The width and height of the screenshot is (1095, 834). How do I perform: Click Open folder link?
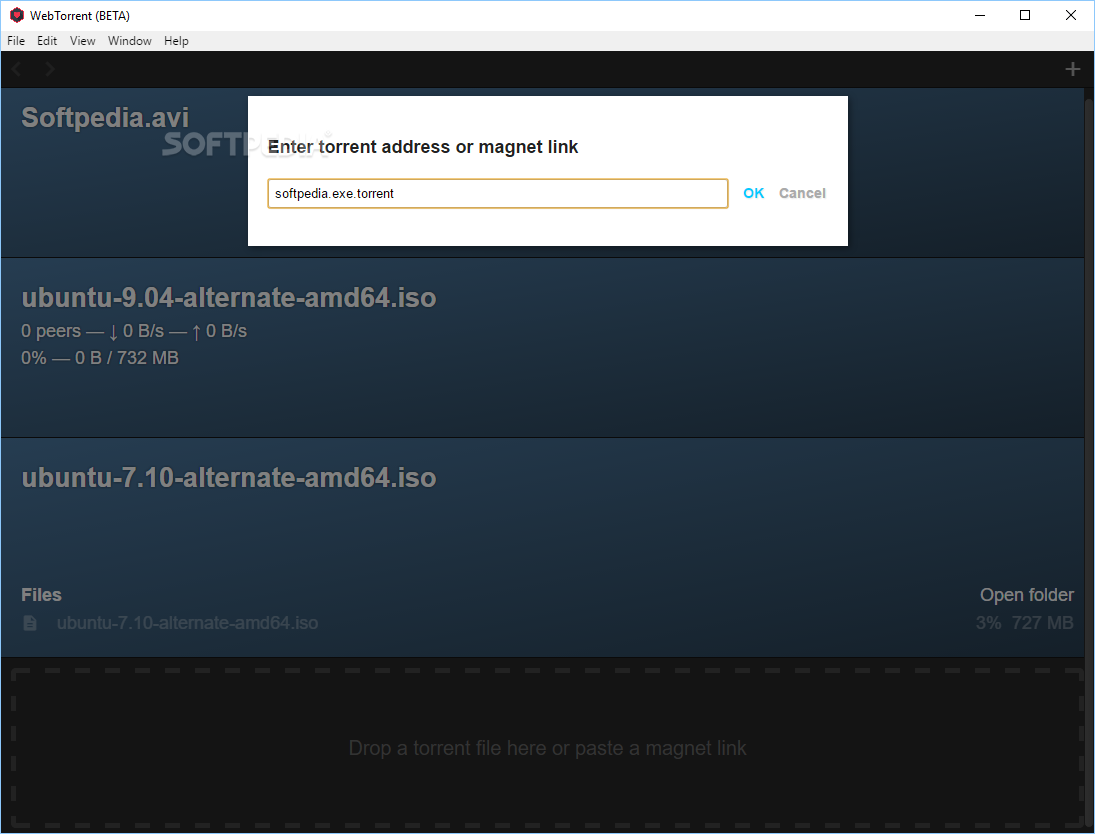(1027, 595)
